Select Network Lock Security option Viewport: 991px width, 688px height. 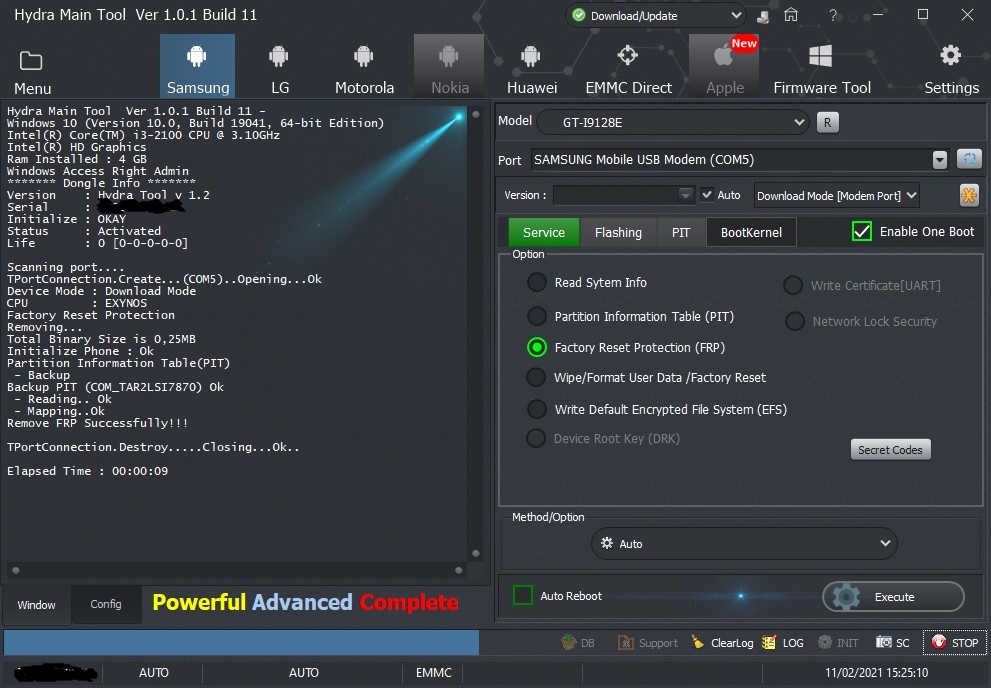tap(794, 322)
